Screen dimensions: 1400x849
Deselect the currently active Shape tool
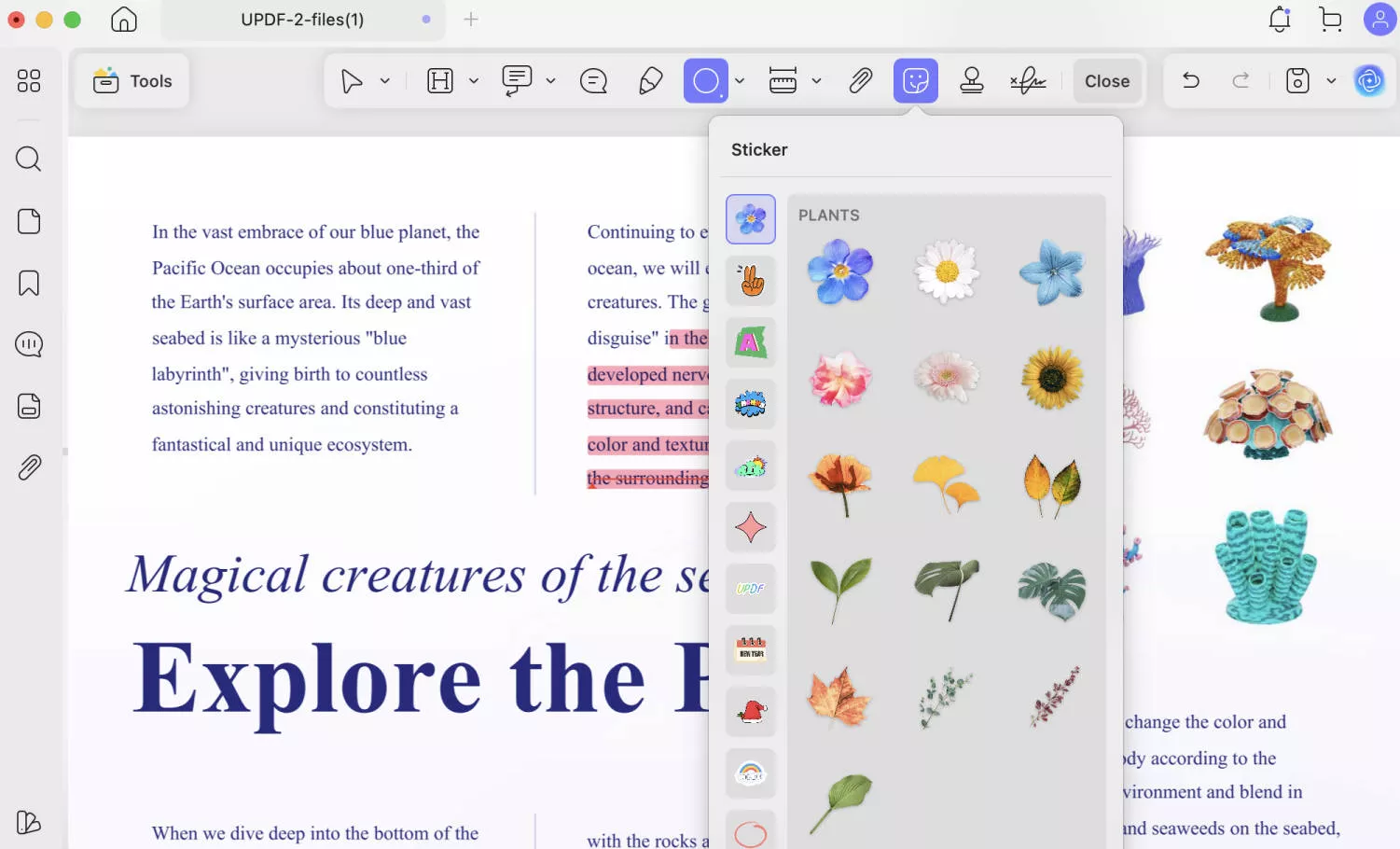pos(705,80)
